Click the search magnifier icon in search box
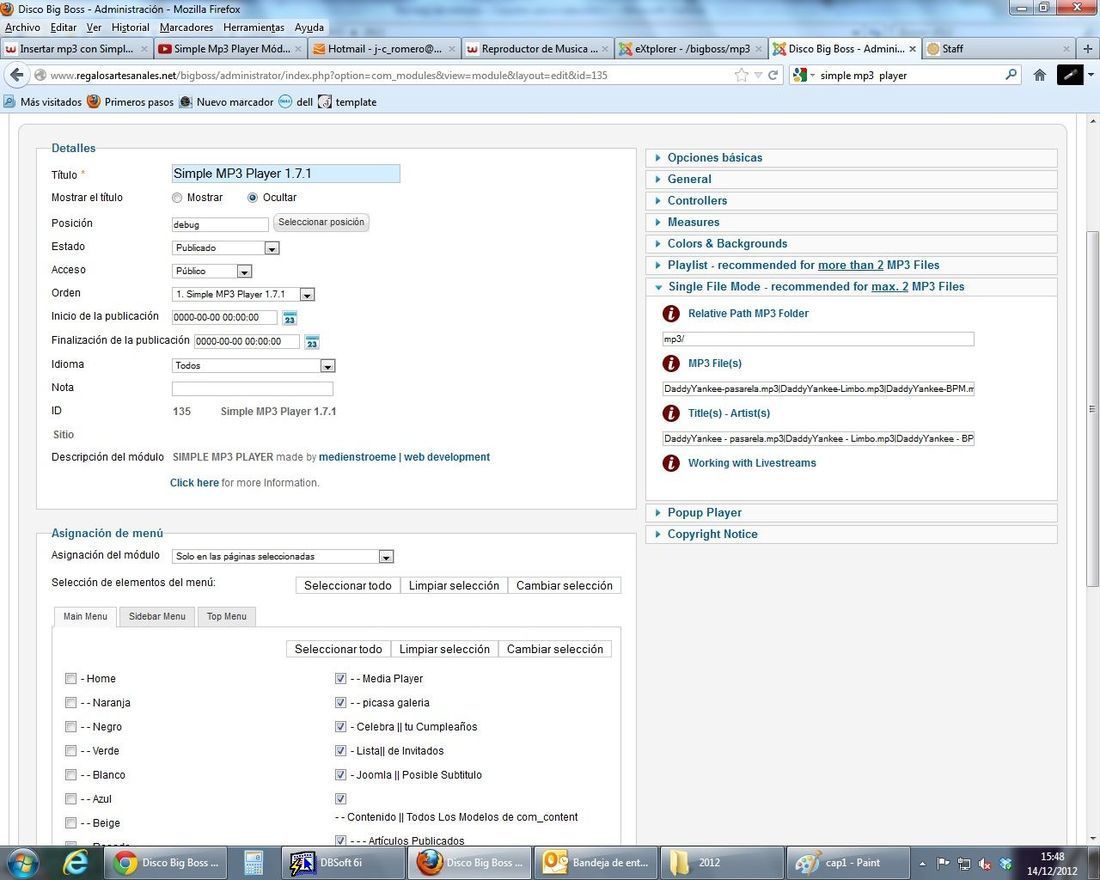The height and width of the screenshot is (880, 1100). pos(1011,74)
